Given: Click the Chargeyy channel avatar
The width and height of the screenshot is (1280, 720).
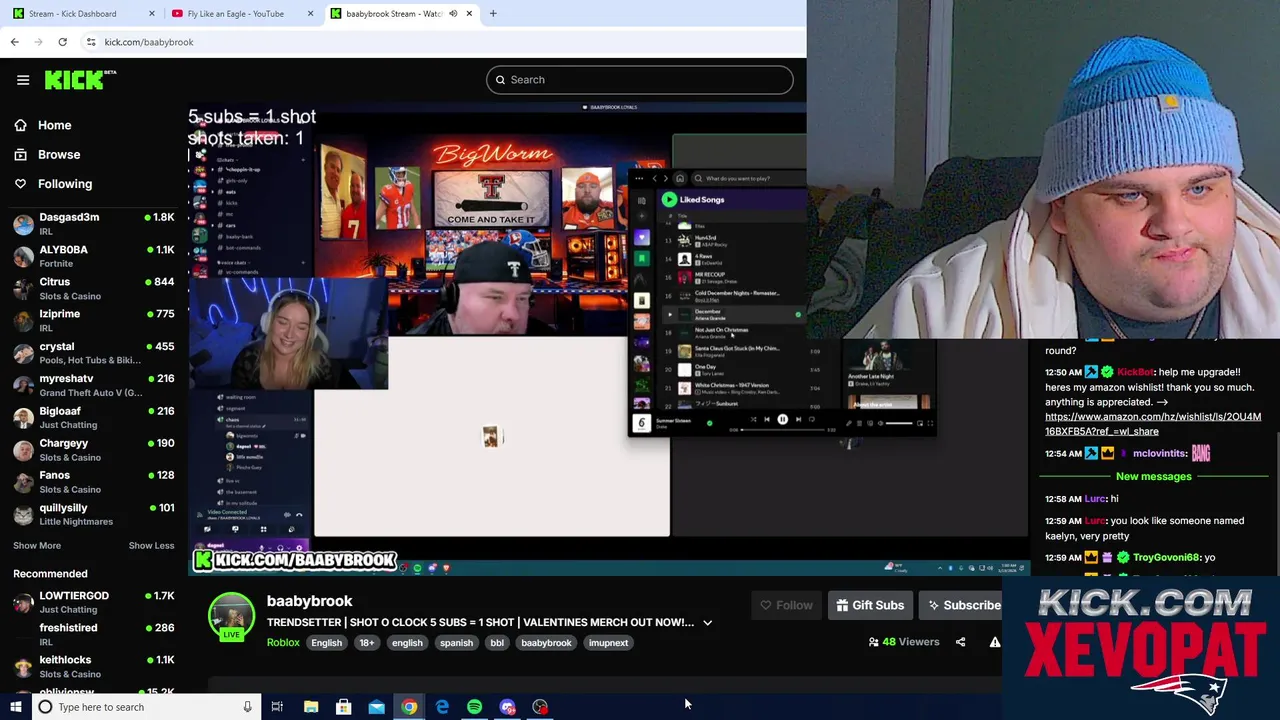Looking at the screenshot, I should [x=23, y=450].
